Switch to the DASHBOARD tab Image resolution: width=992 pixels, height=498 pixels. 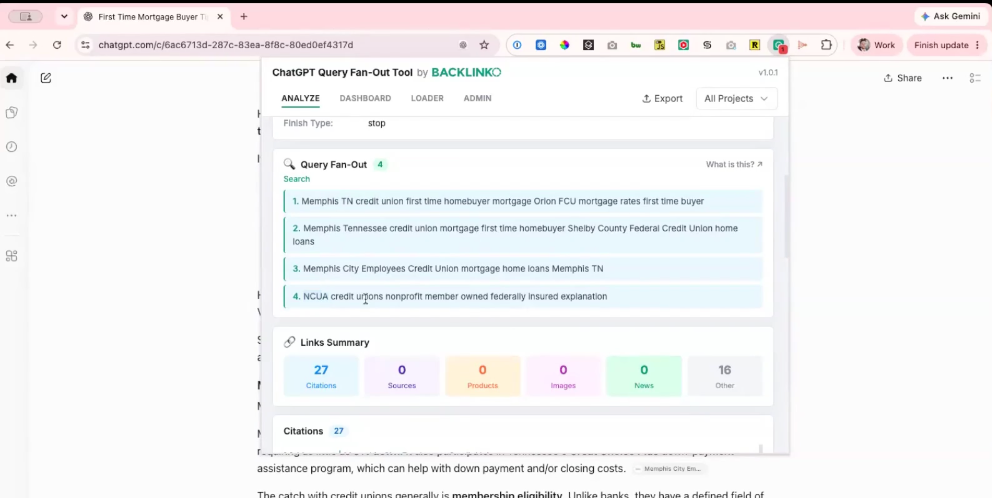365,98
